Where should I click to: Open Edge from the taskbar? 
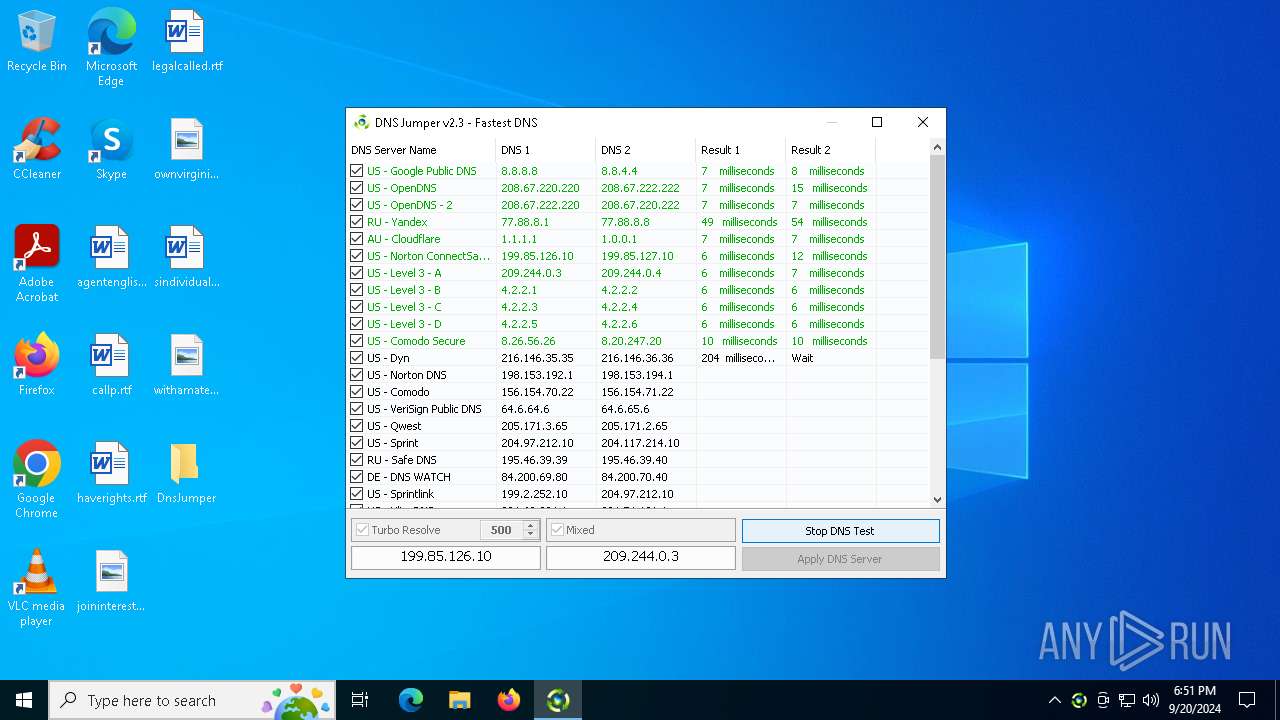[x=411, y=700]
